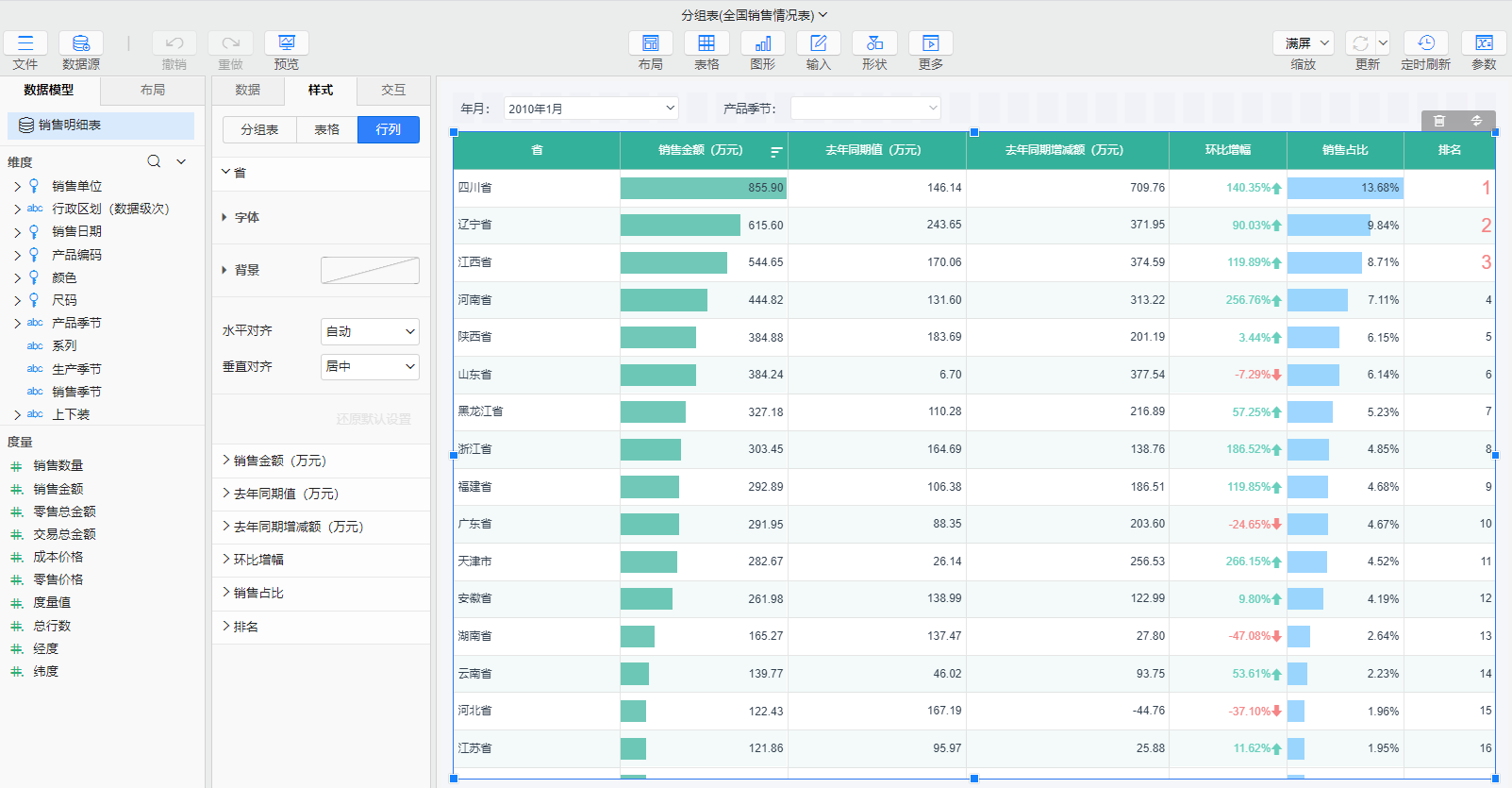The width and height of the screenshot is (1512, 788).
Task: Click the search icon in 维度 panel
Action: pyautogui.click(x=154, y=161)
